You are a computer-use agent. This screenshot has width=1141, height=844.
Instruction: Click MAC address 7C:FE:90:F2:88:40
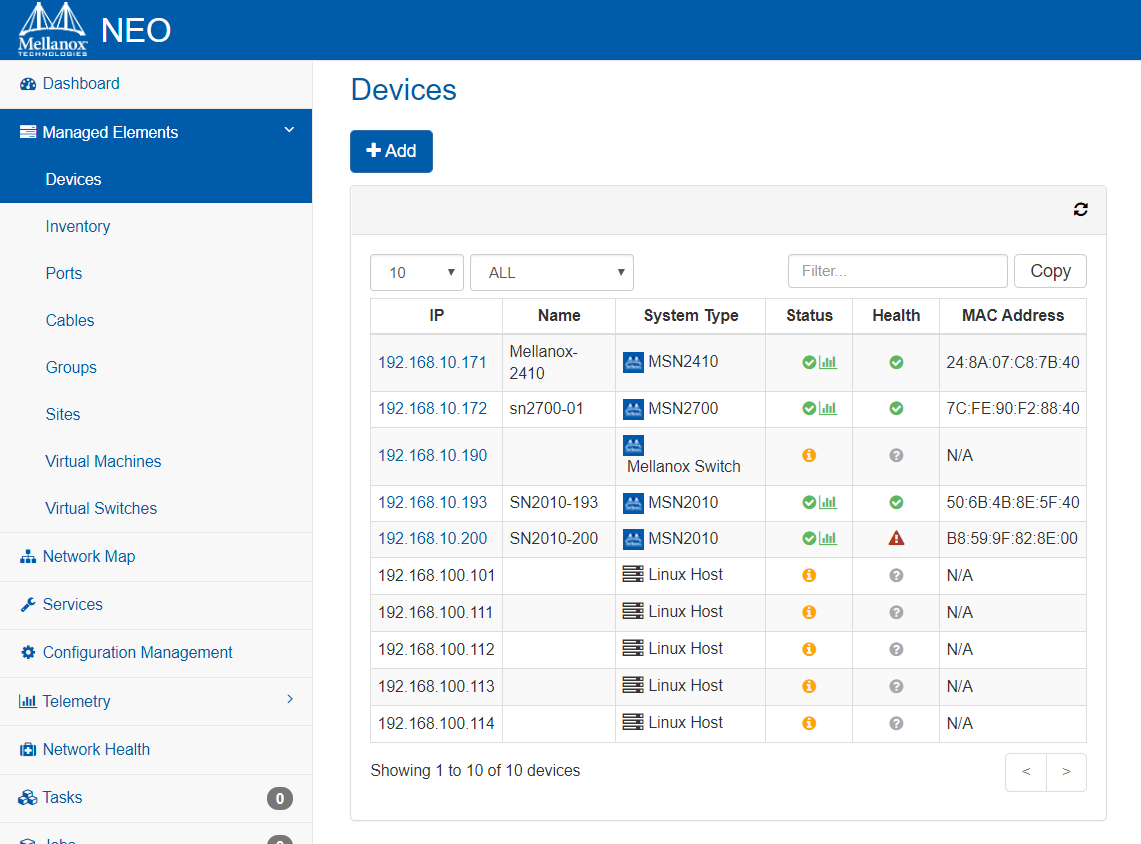point(1013,409)
